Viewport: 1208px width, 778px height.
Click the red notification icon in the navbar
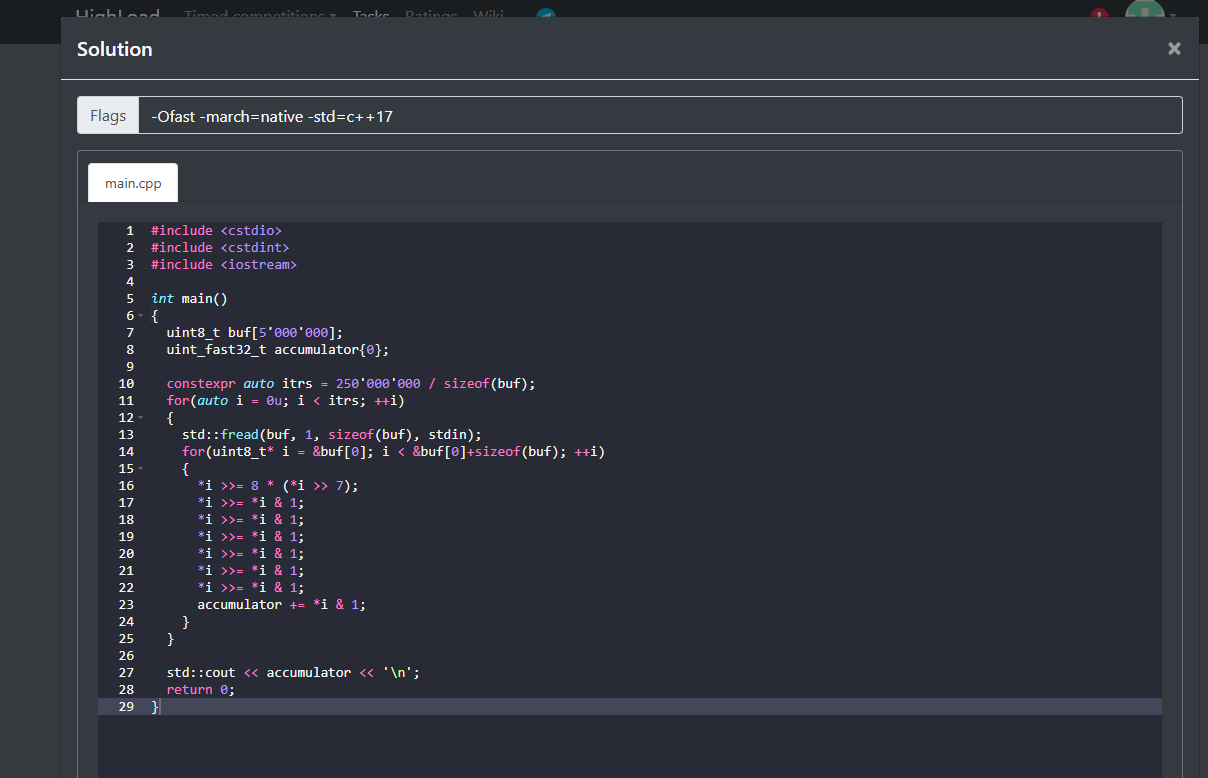[1099, 14]
